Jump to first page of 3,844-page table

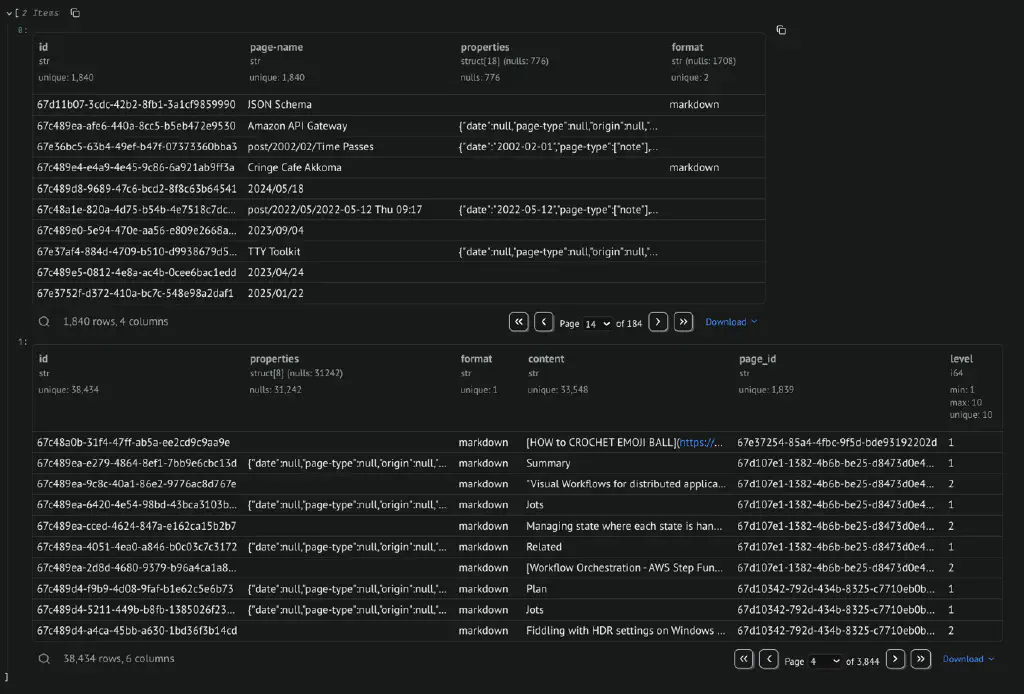[744, 659]
